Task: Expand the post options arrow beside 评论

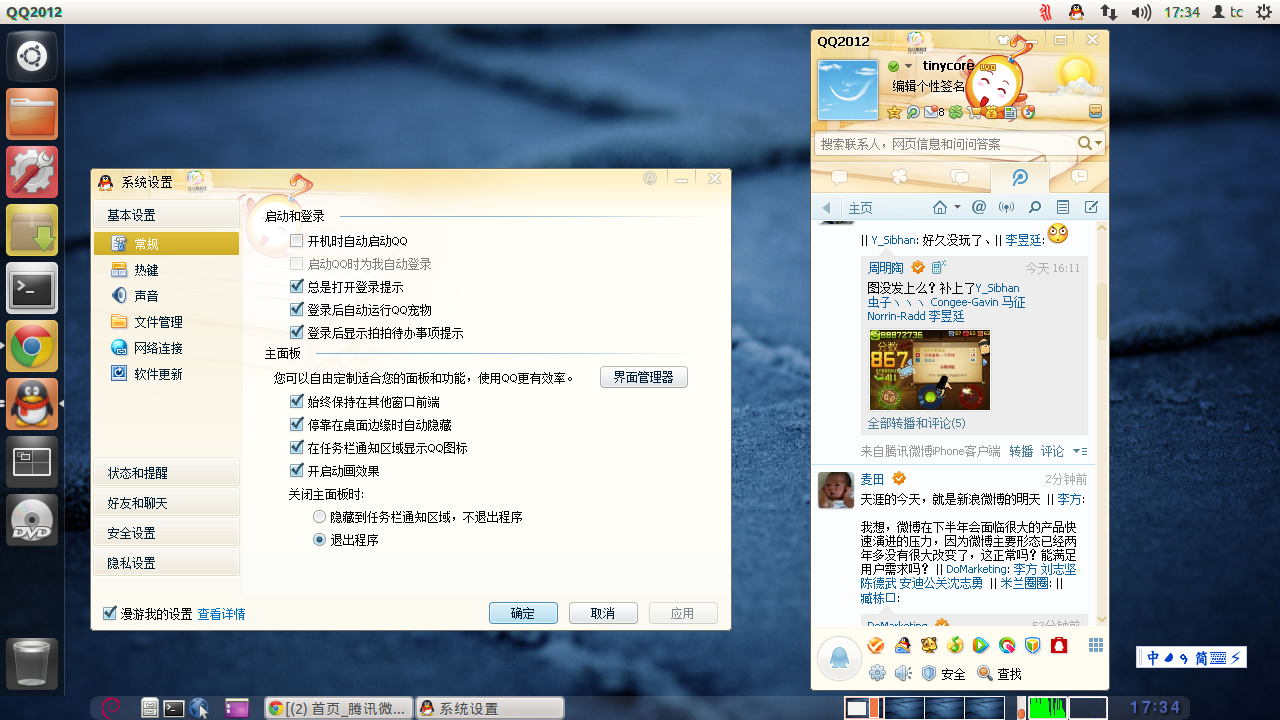Action: click(1079, 452)
